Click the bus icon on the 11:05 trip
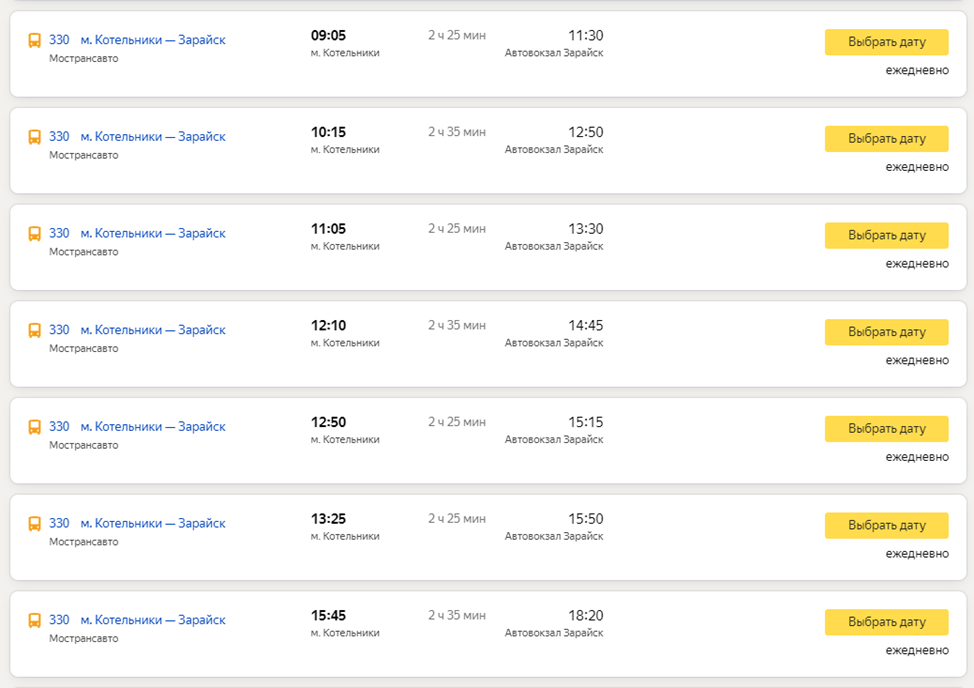The image size is (974, 688). click(35, 234)
